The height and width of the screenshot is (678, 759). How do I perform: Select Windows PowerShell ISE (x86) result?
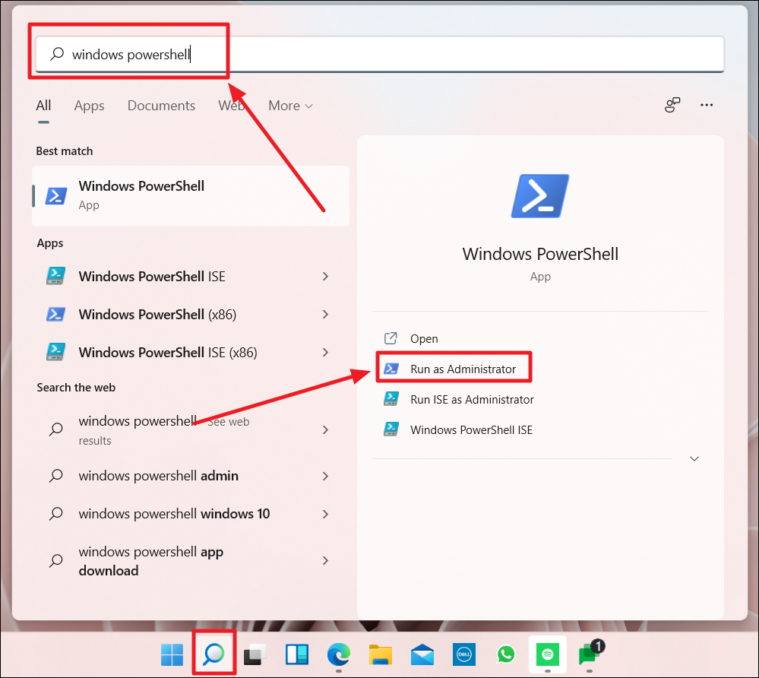[167, 352]
